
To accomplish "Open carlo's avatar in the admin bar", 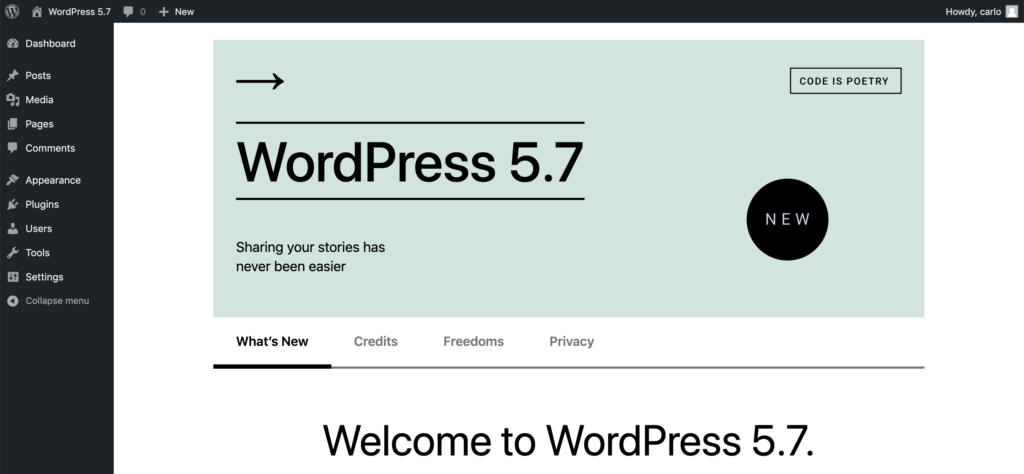I will 1012,11.
